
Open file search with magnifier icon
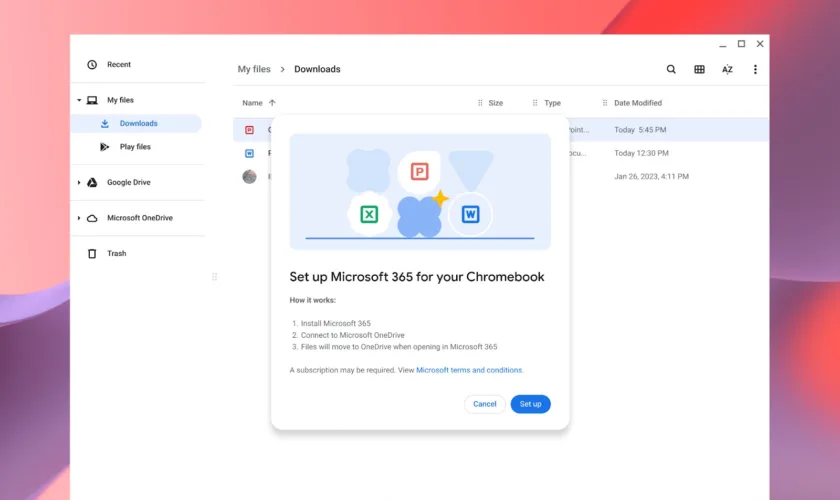(671, 69)
